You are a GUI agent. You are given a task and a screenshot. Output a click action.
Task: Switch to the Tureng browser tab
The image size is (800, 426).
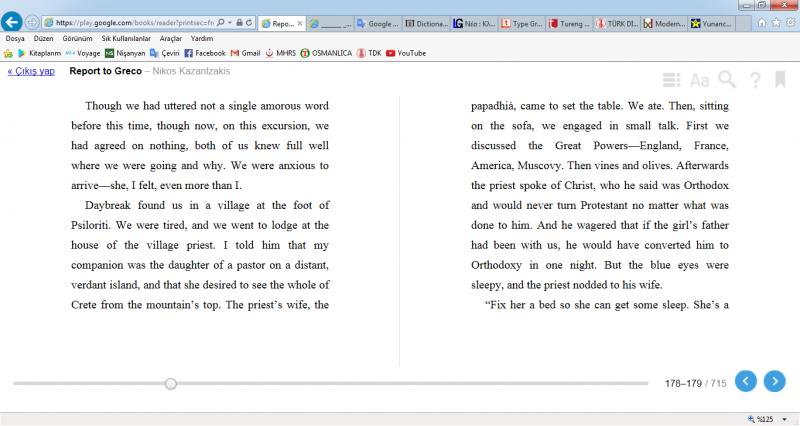tap(570, 23)
